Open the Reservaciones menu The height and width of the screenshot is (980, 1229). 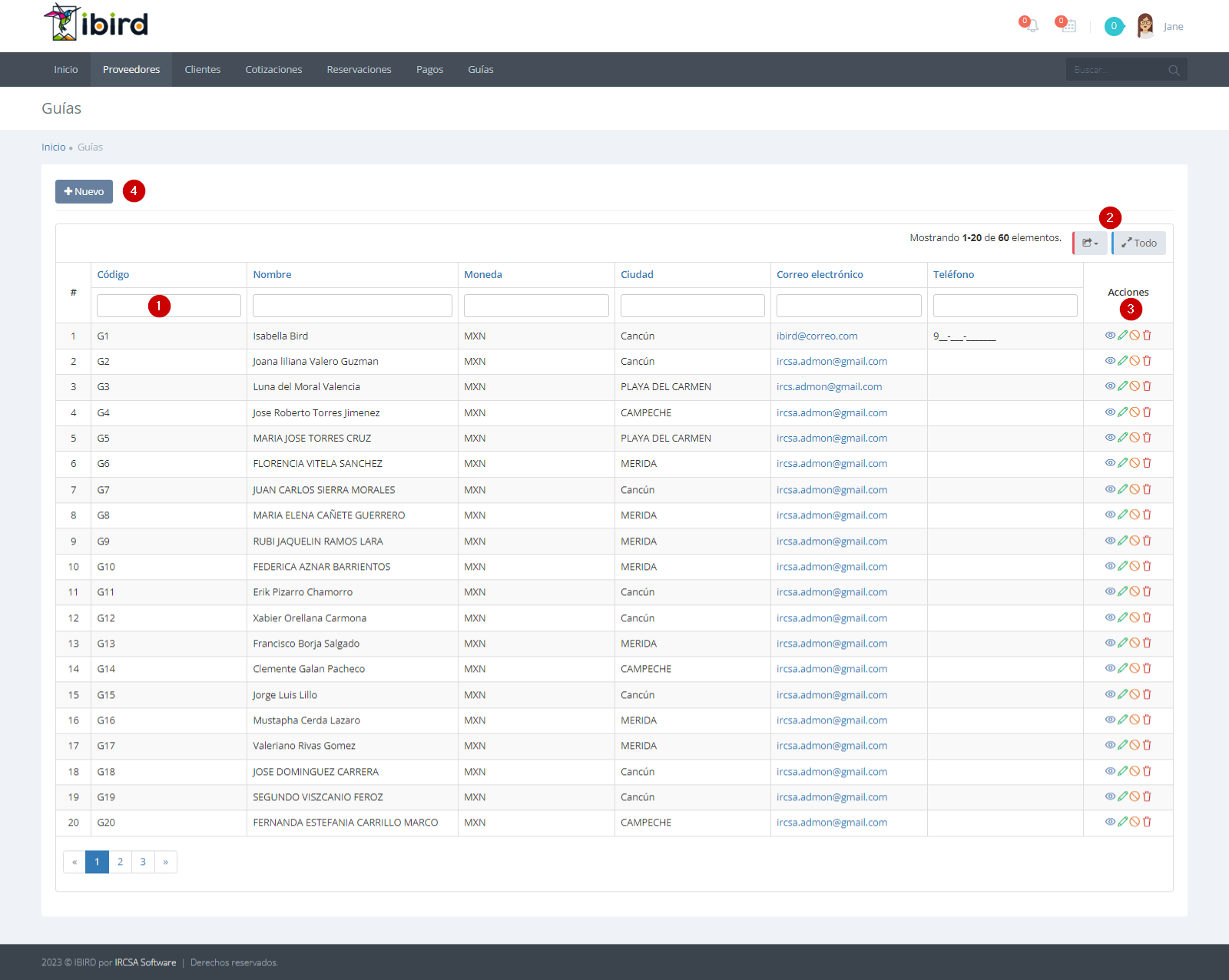(359, 69)
